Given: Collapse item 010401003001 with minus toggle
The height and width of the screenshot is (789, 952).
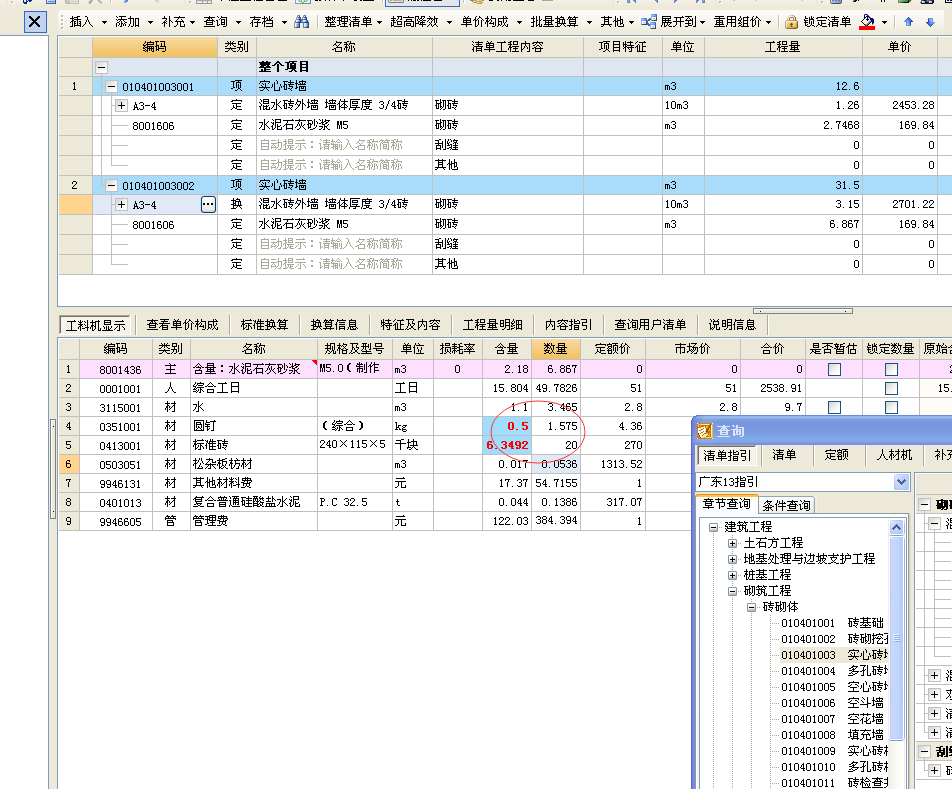Looking at the screenshot, I should pyautogui.click(x=111, y=87).
